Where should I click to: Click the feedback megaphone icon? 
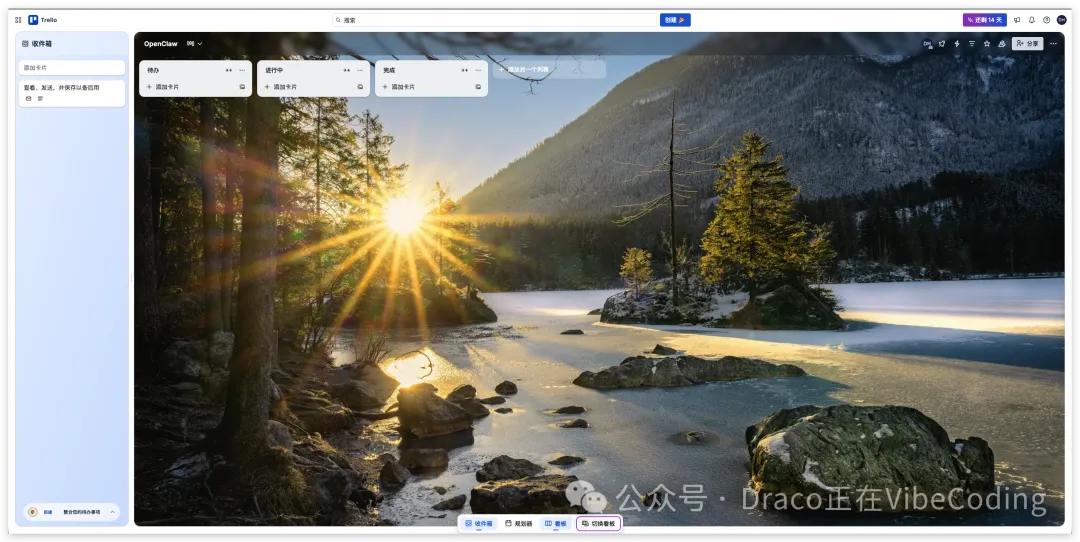point(1017,20)
